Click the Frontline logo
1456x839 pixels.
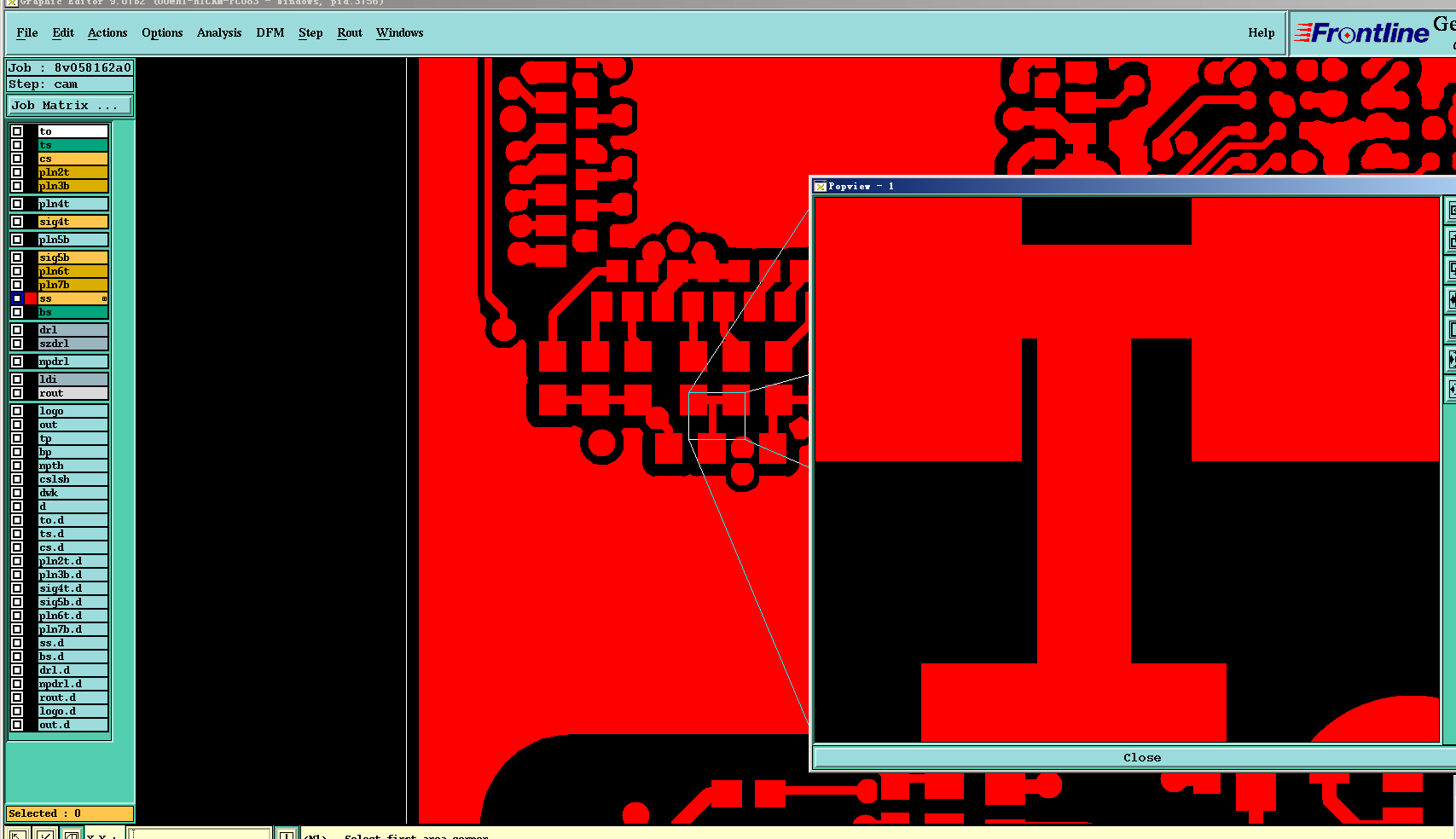point(1361,33)
